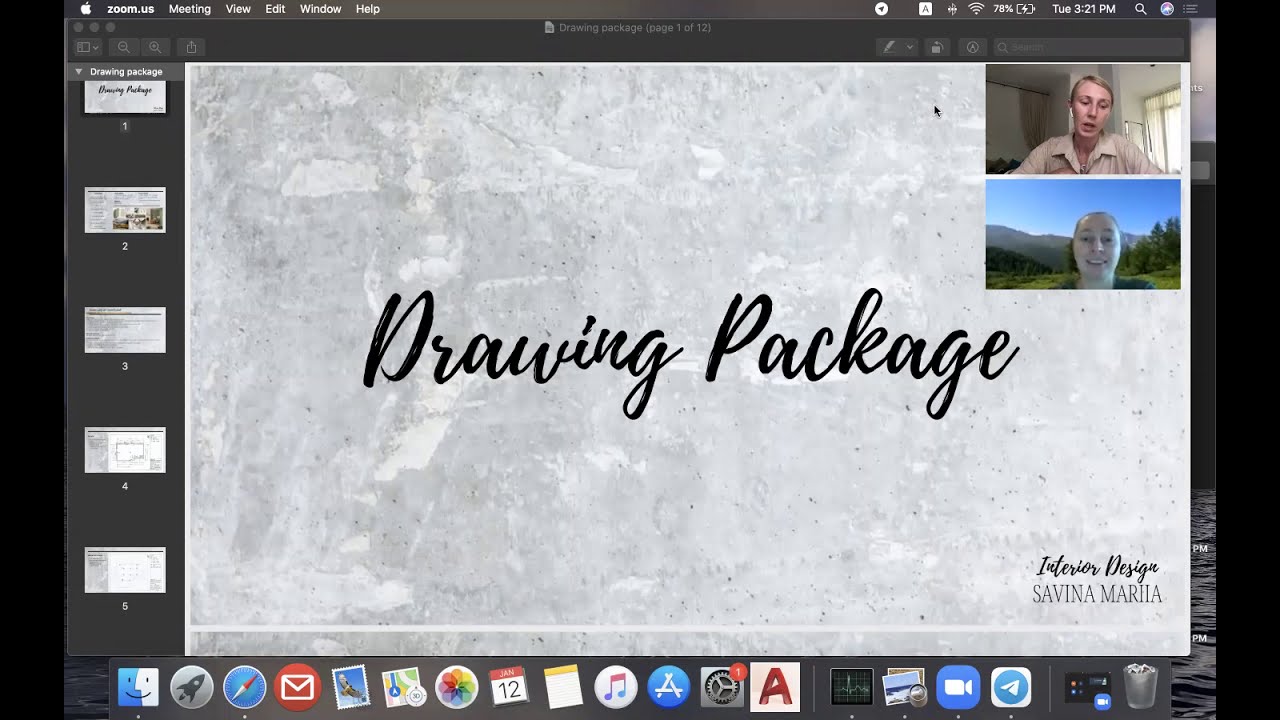The width and height of the screenshot is (1280, 720).
Task: Click the Share button in Preview toolbar
Action: (191, 47)
